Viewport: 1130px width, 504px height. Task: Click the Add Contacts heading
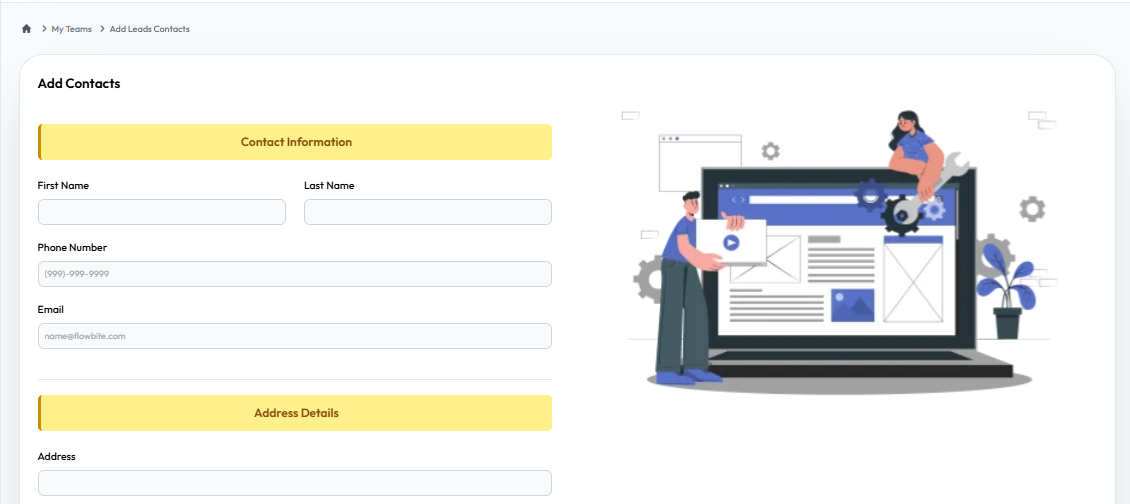[x=79, y=84]
